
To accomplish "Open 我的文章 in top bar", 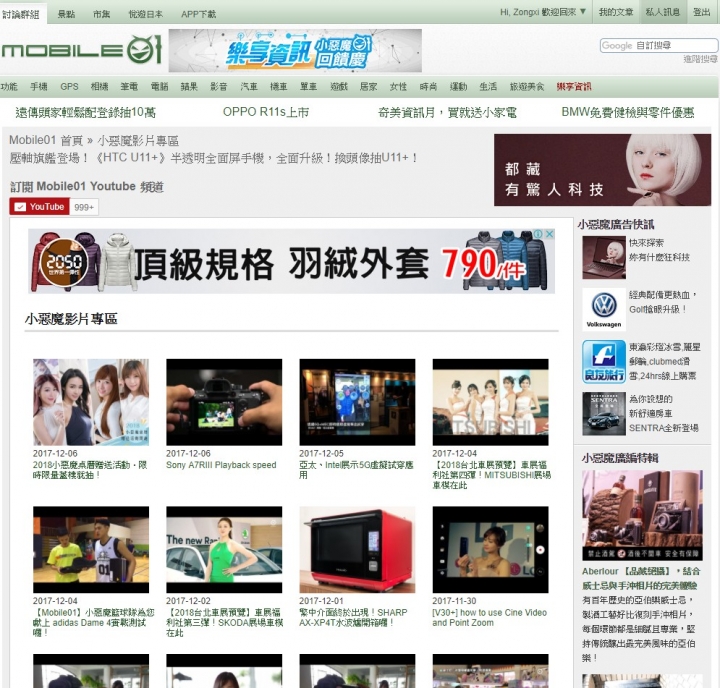I will 615,12.
